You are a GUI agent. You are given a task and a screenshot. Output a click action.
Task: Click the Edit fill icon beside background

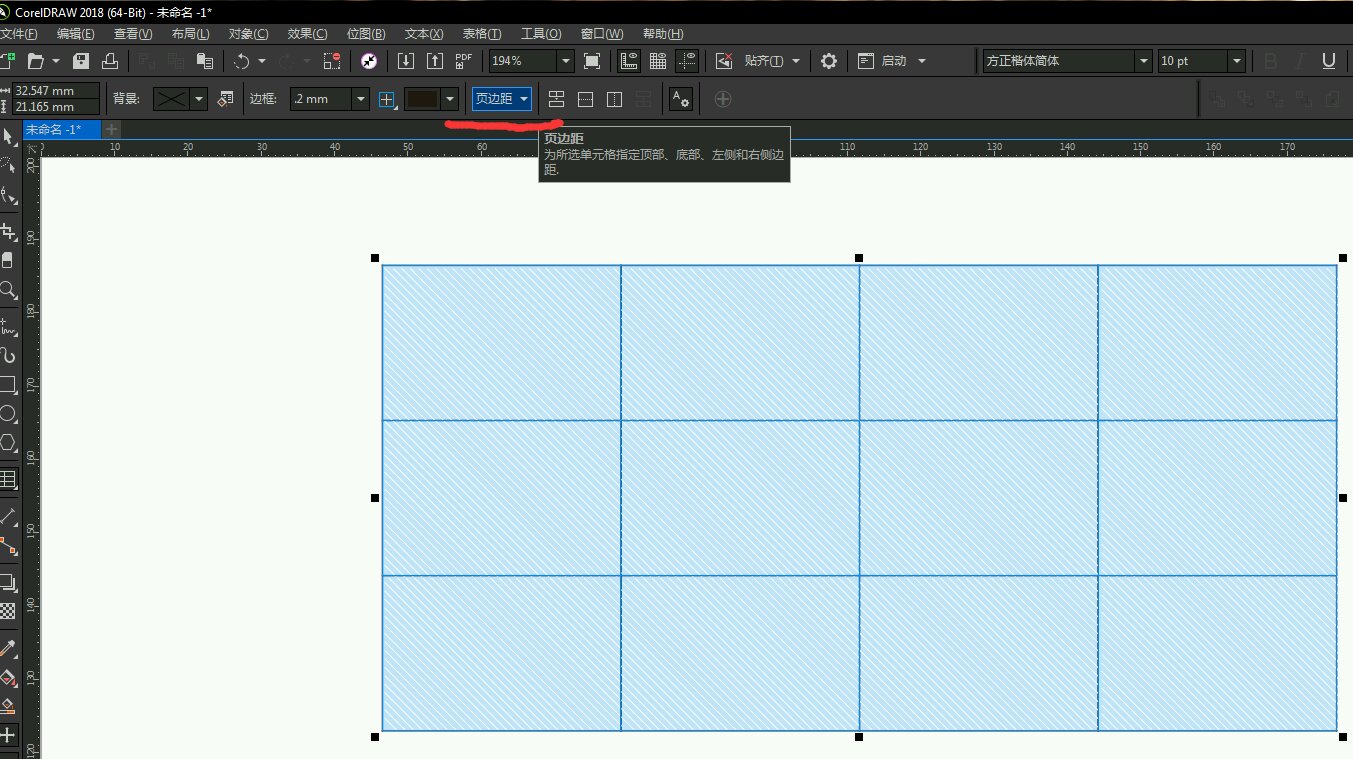tap(225, 99)
